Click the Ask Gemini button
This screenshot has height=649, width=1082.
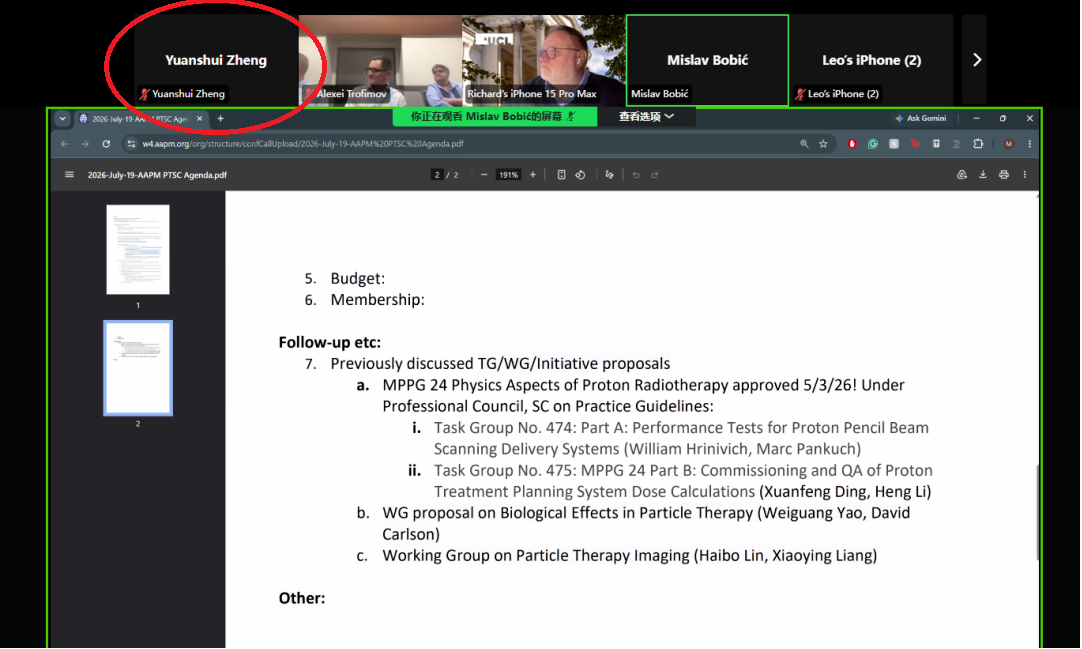(x=921, y=118)
